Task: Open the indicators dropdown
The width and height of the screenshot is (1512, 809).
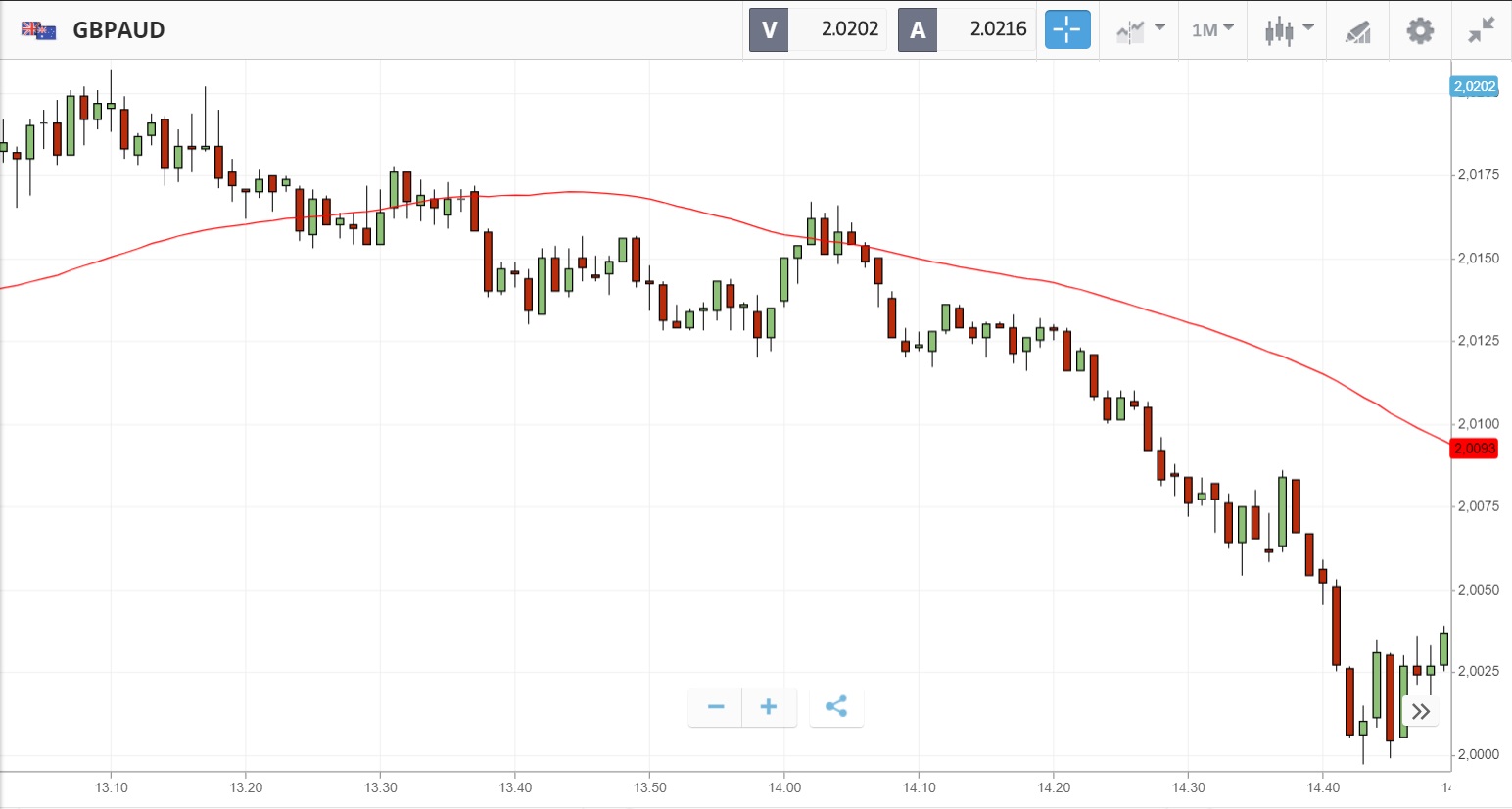Action: tap(1140, 30)
